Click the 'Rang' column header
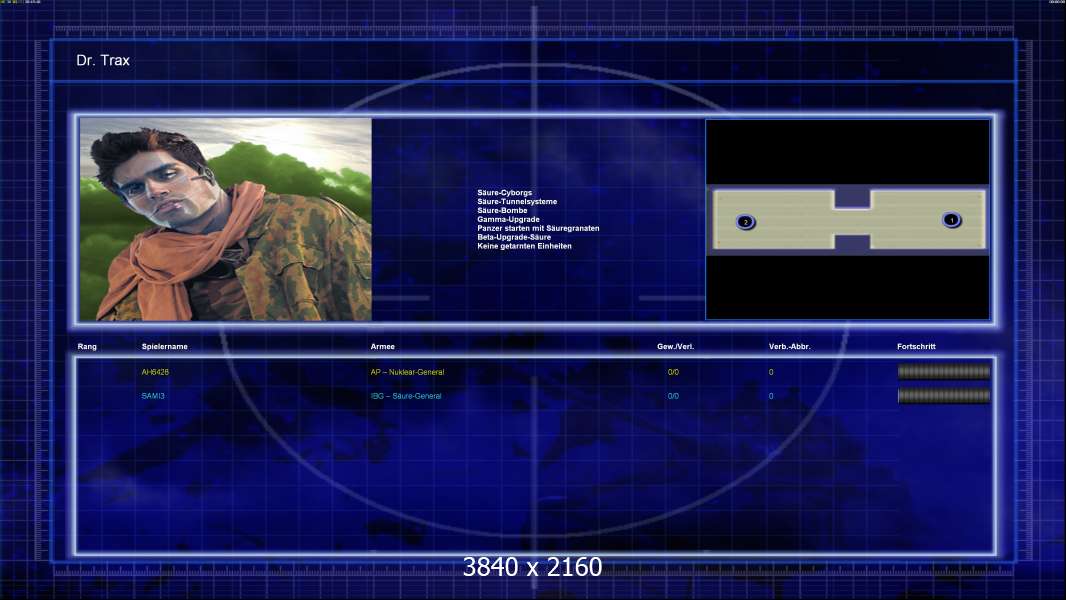Image resolution: width=1066 pixels, height=600 pixels. (x=87, y=347)
